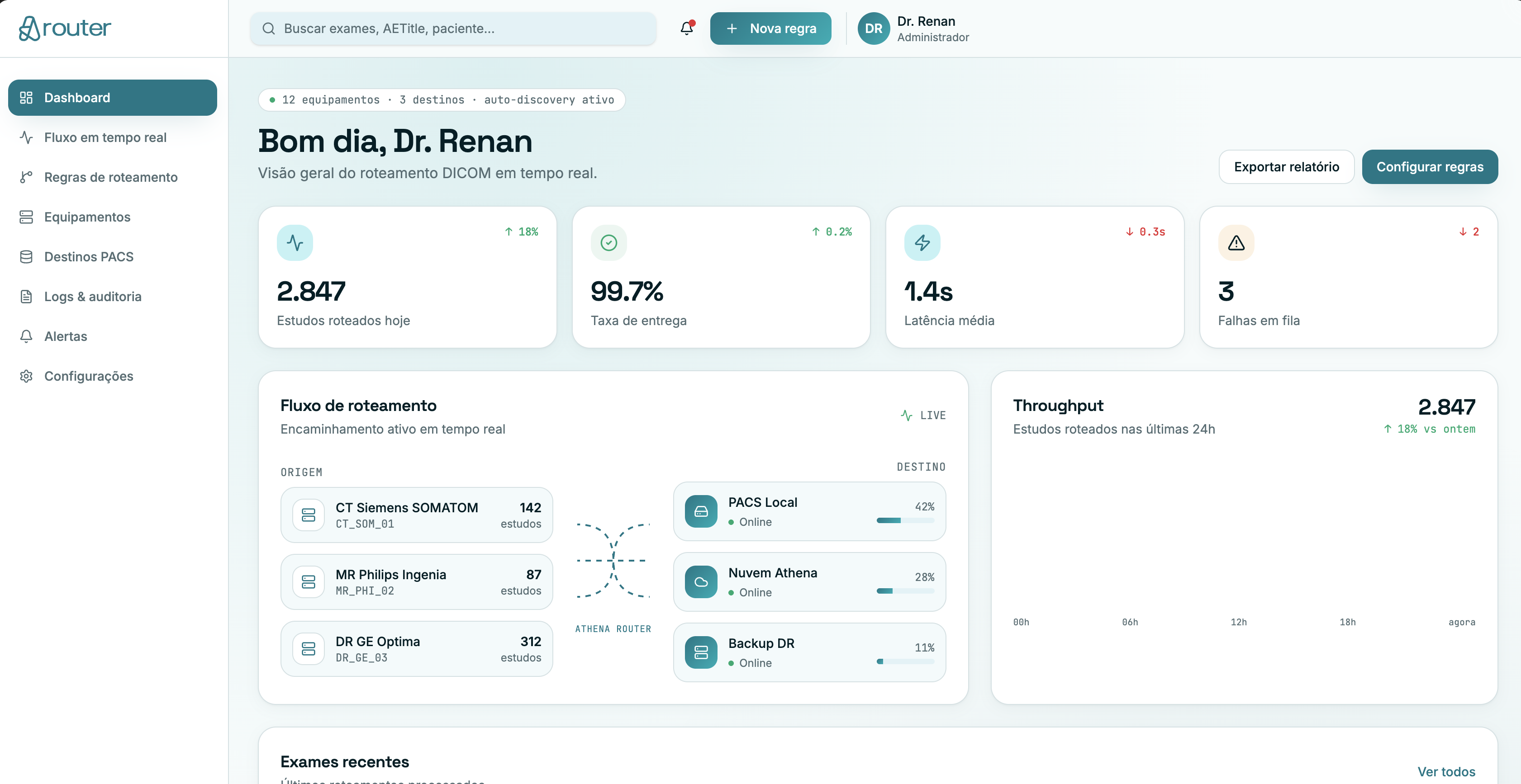Image resolution: width=1521 pixels, height=784 pixels.
Task: Click the Backup DR server icon
Action: click(701, 652)
